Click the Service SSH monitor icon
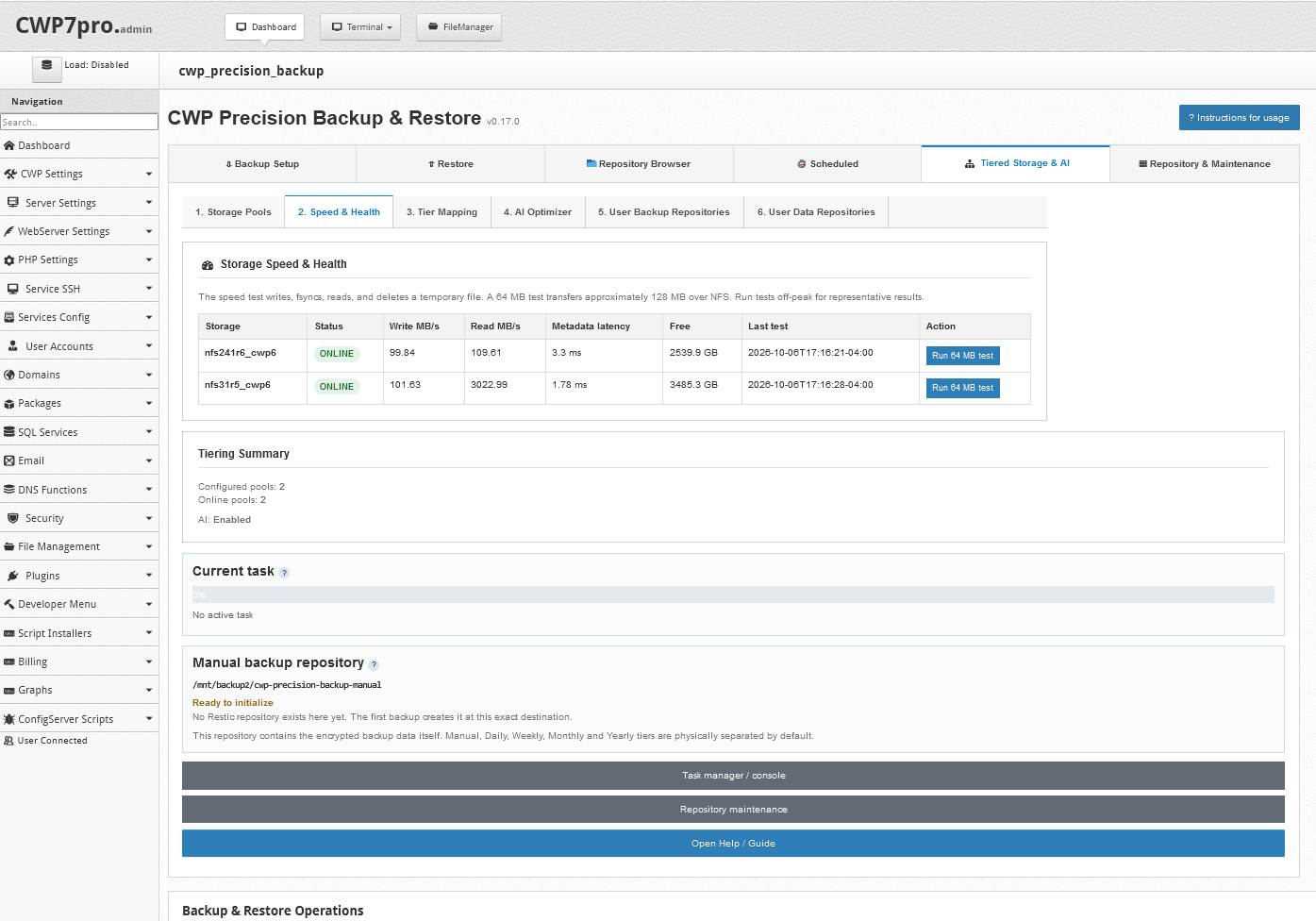 coord(13,289)
